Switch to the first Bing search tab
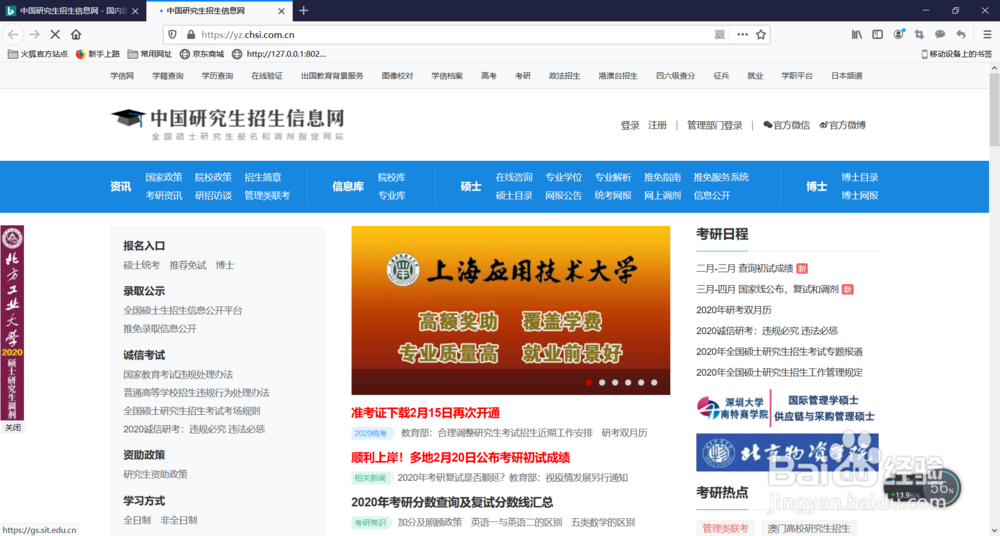The height and width of the screenshot is (536, 1000). tap(73, 11)
